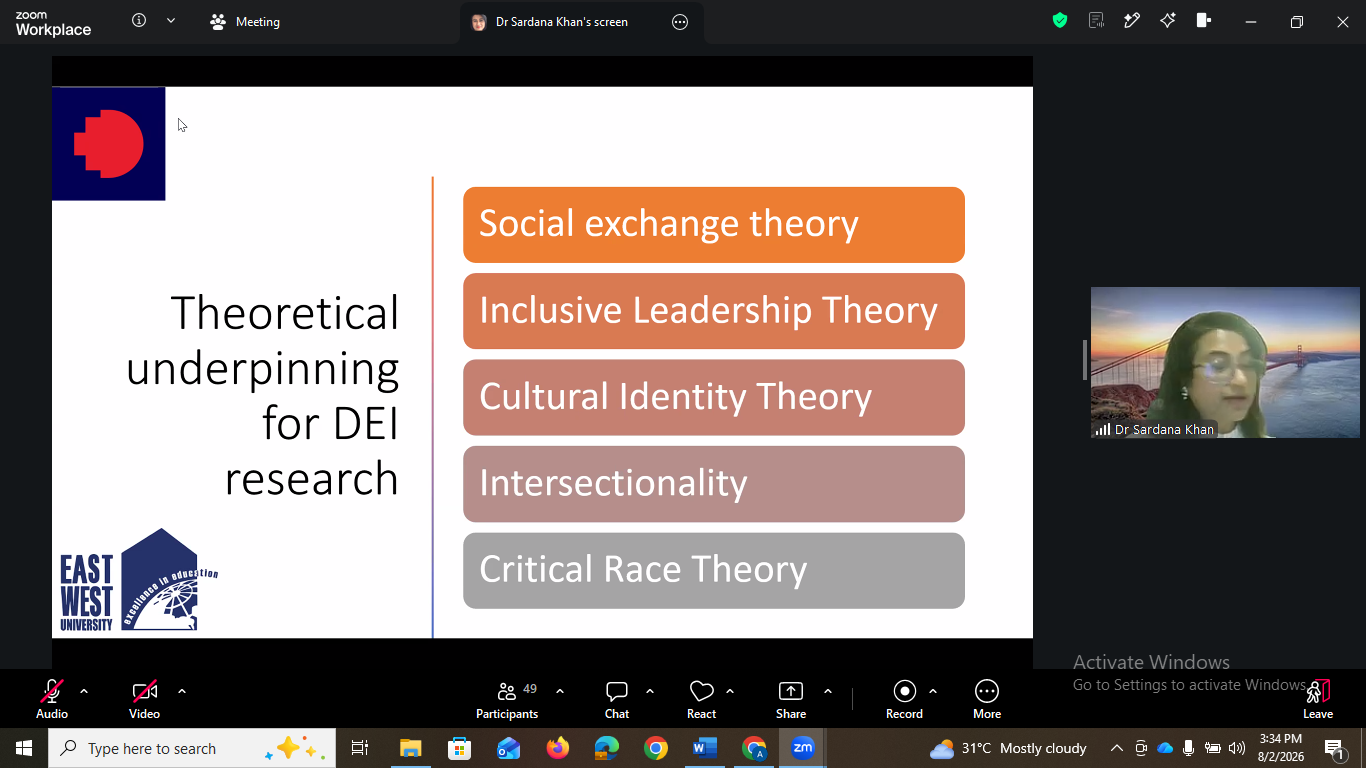The image size is (1366, 768).
Task: Start camera with the Video button
Action: [145, 699]
